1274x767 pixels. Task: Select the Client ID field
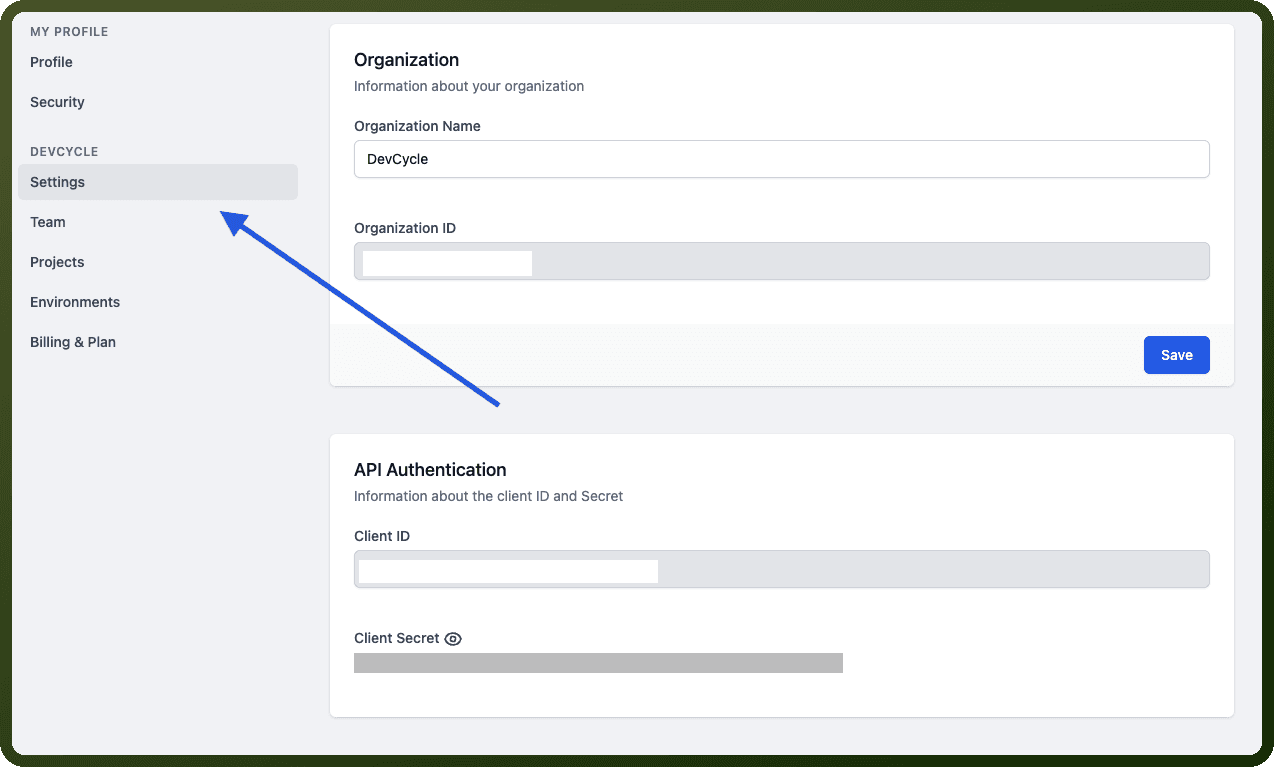pos(782,569)
